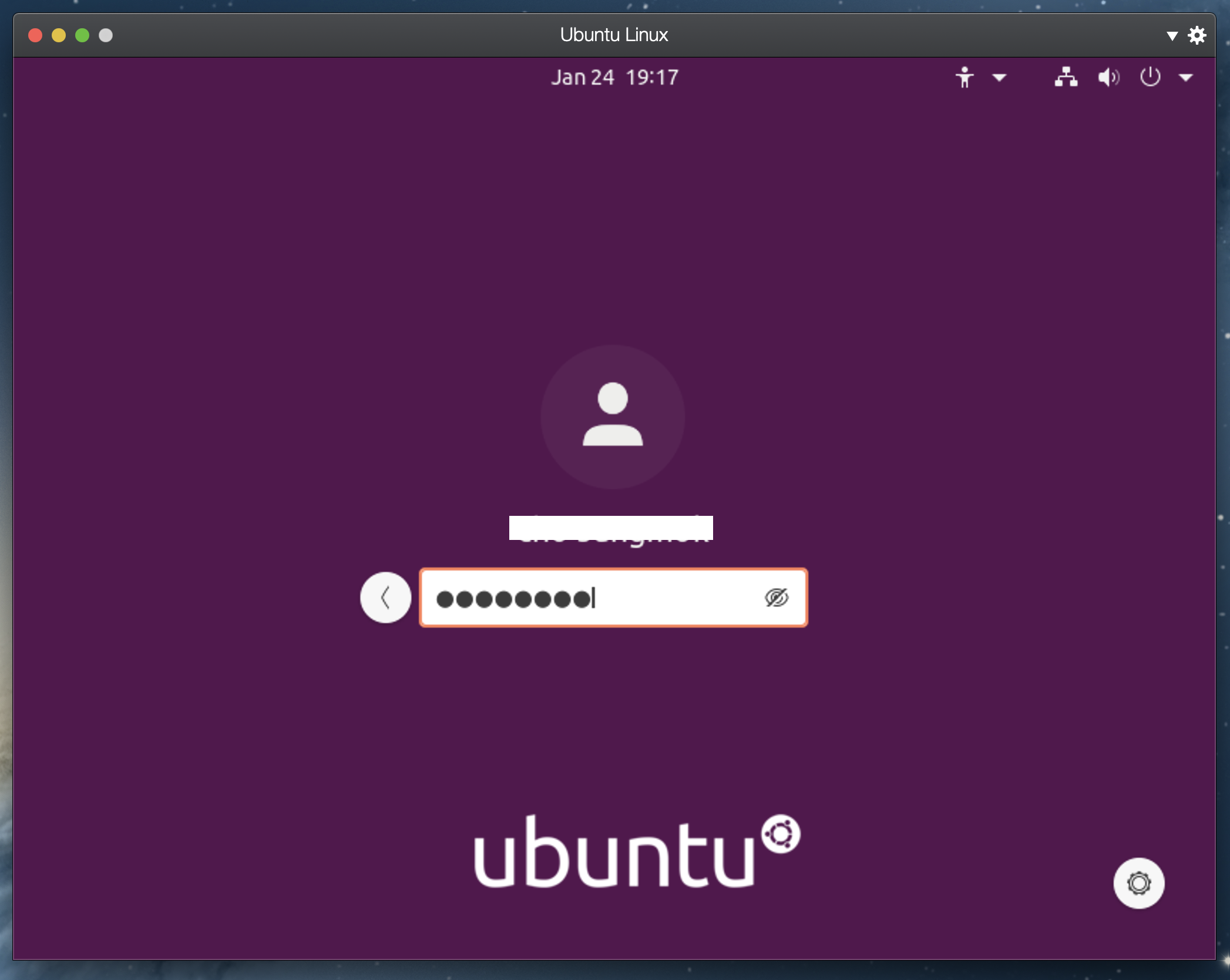Go back to the user list
Screen dimensions: 1230x980
pos(385,598)
